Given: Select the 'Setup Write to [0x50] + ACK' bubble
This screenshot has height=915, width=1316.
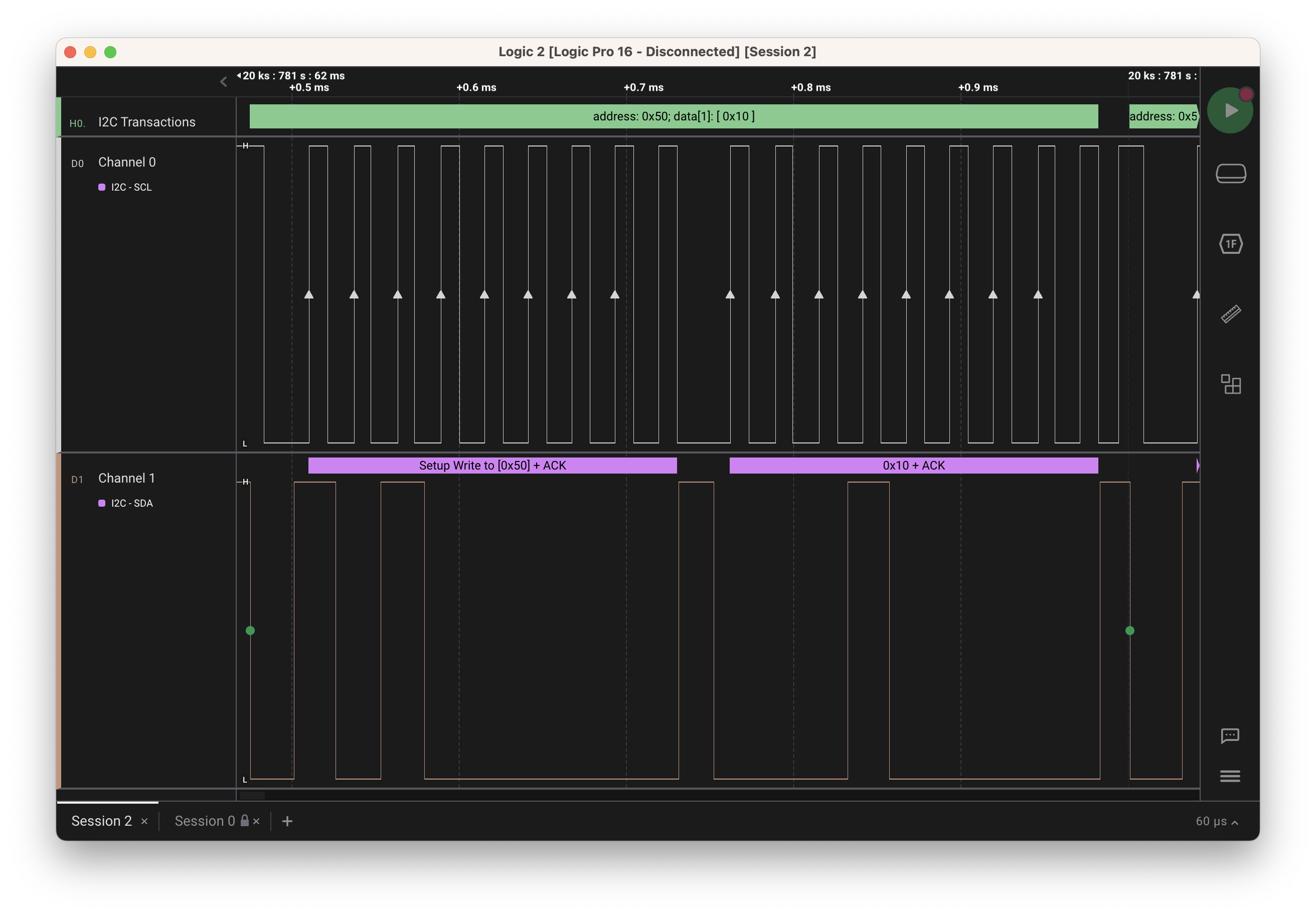Looking at the screenshot, I should tap(492, 466).
